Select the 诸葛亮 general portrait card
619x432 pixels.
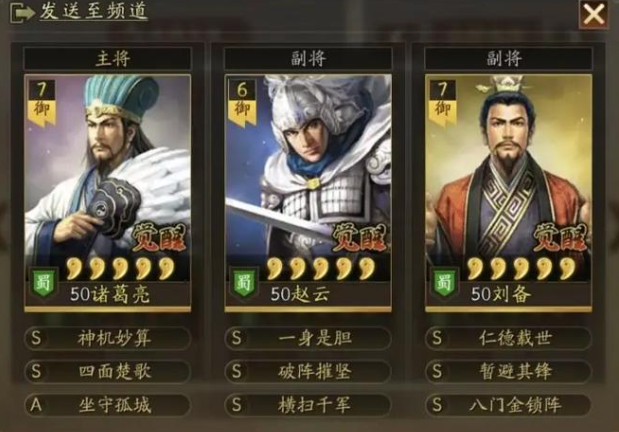click(x=108, y=193)
